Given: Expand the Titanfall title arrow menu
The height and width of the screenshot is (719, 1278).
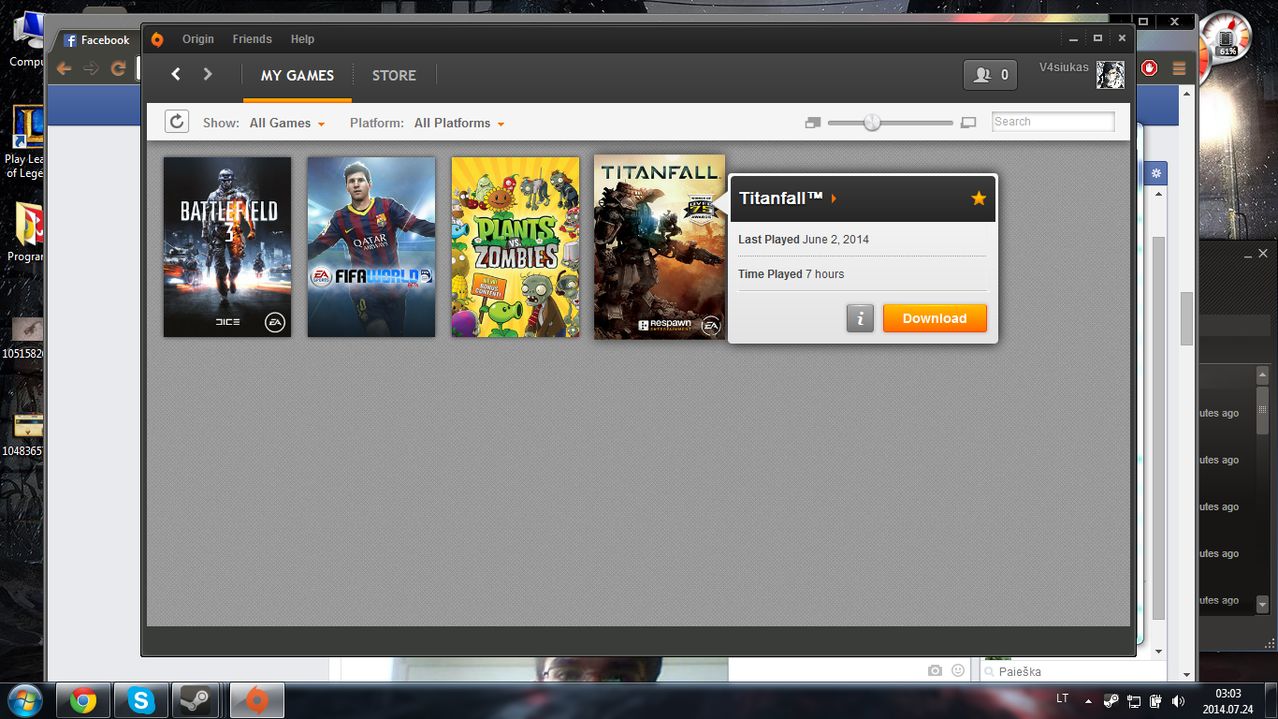Looking at the screenshot, I should pos(834,198).
